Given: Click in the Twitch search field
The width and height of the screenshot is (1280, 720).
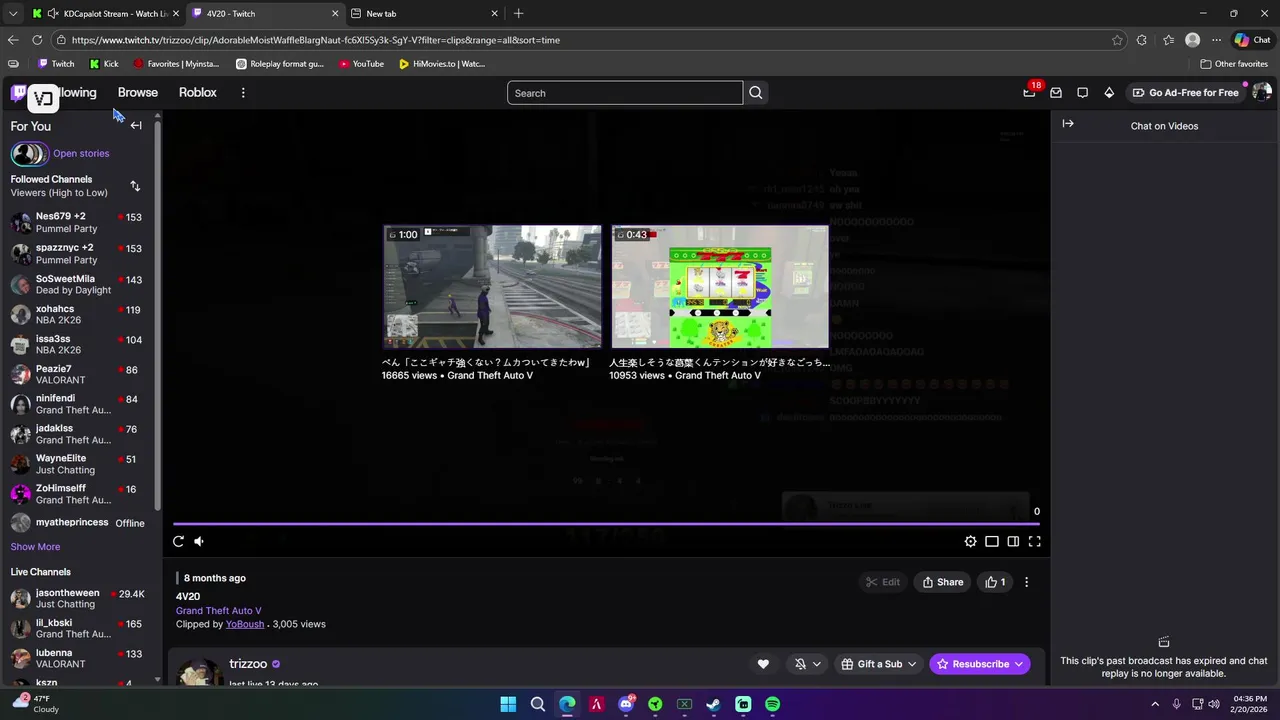Looking at the screenshot, I should tap(625, 93).
